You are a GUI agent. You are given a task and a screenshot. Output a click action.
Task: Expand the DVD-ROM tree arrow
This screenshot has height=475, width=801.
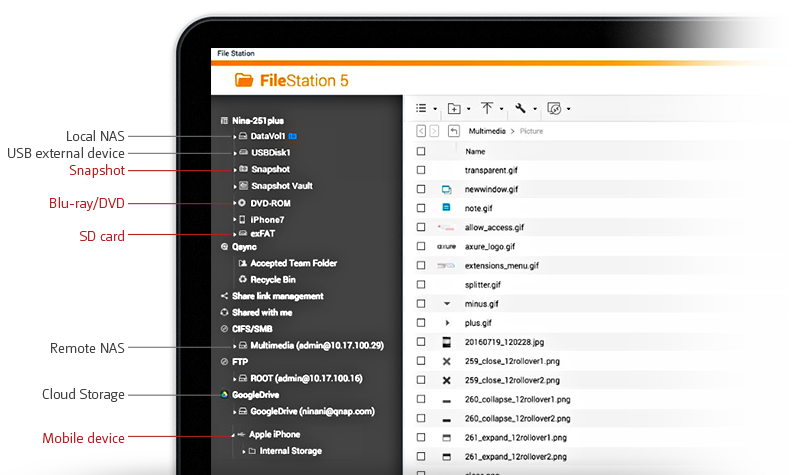point(235,203)
